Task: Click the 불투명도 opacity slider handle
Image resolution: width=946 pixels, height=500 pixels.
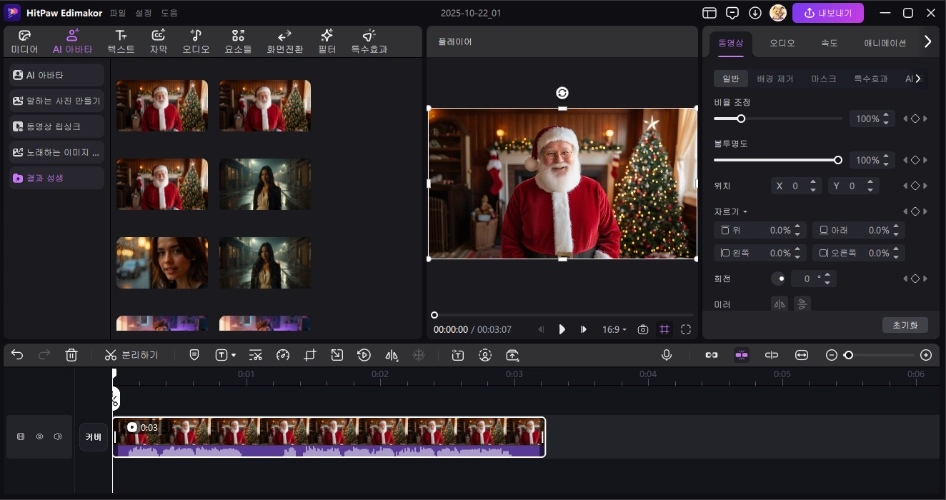Action: pos(838,160)
